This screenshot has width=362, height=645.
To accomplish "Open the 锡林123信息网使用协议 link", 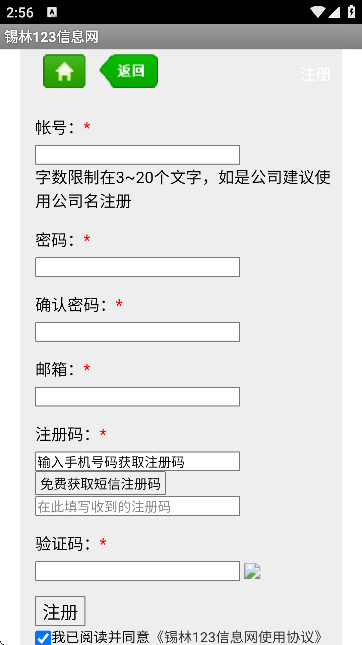I will [x=239, y=637].
